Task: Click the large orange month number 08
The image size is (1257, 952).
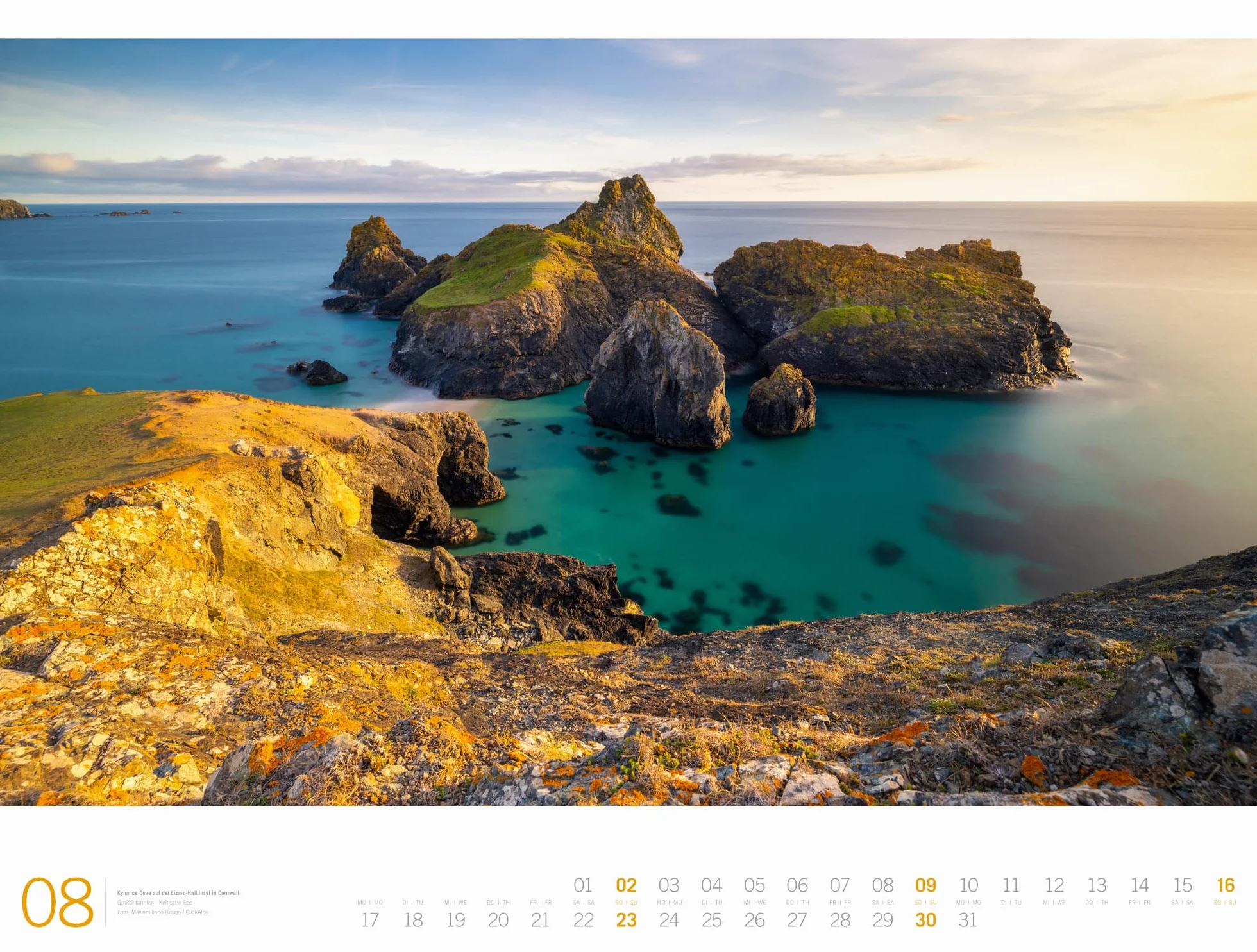Action: click(x=58, y=902)
